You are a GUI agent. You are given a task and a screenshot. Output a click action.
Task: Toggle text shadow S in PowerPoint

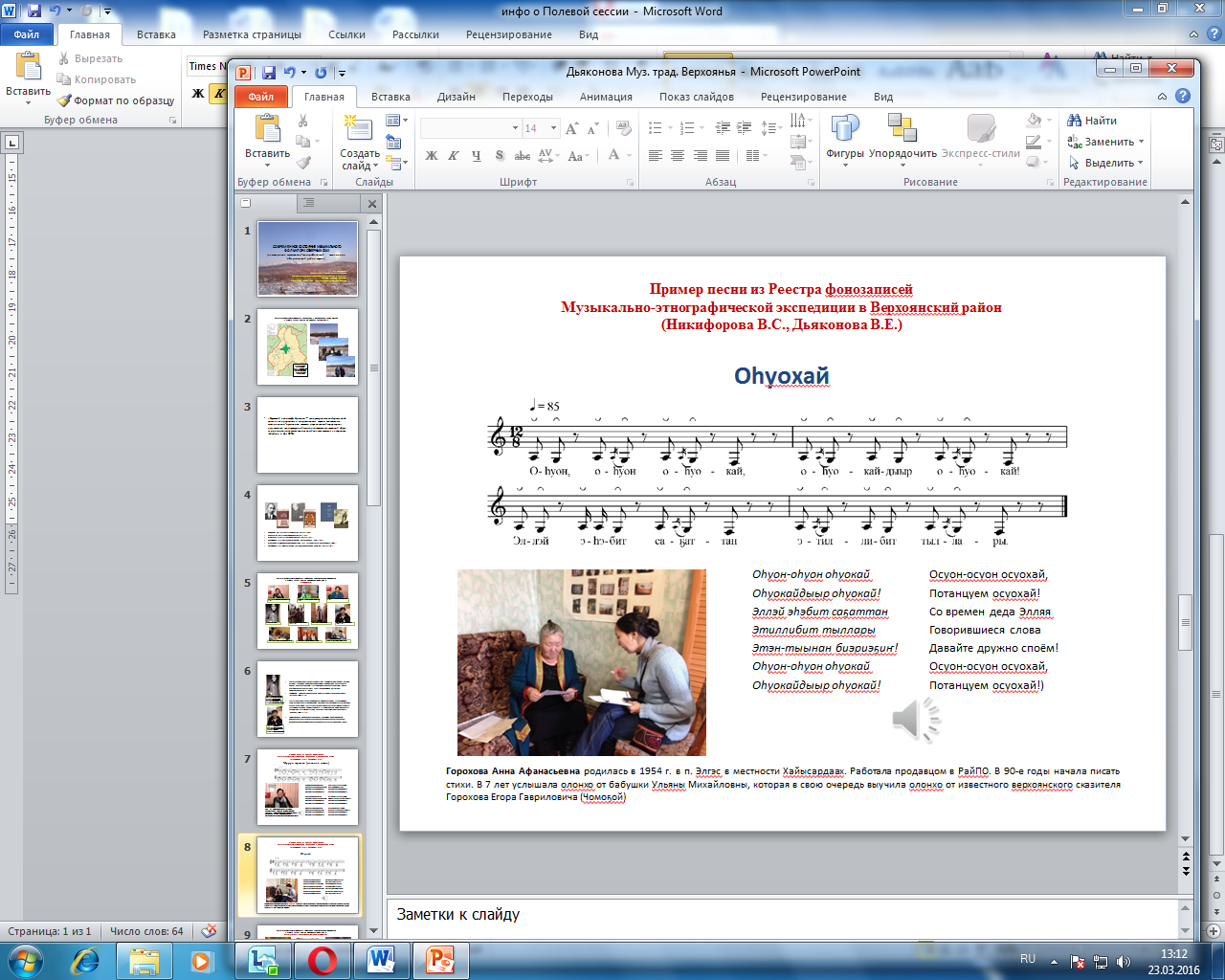[499, 156]
